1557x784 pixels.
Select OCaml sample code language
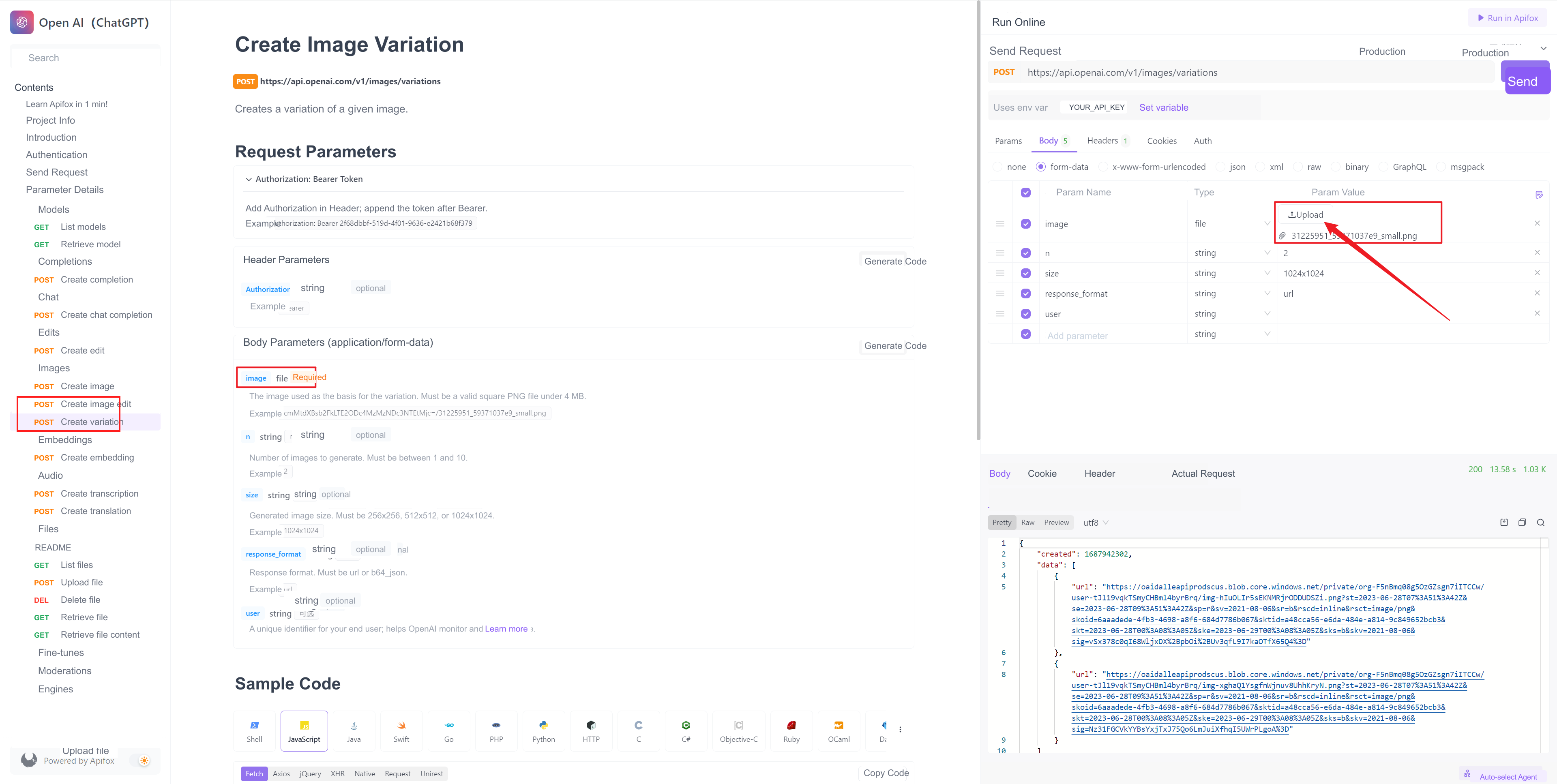(x=839, y=731)
